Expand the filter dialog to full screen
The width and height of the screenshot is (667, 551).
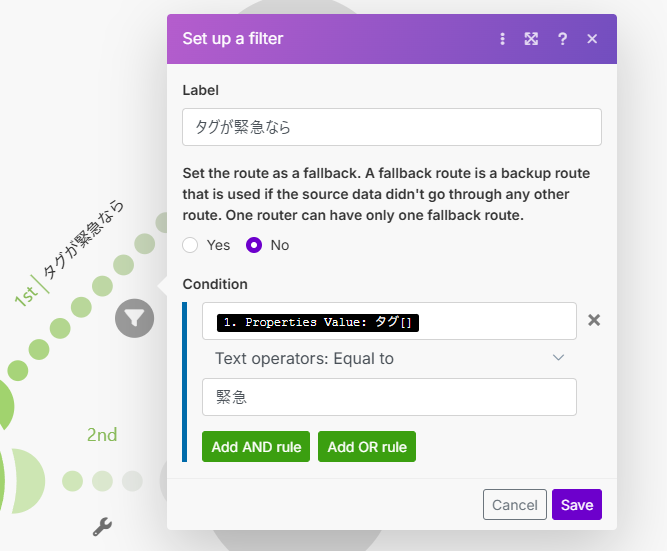[x=532, y=39]
